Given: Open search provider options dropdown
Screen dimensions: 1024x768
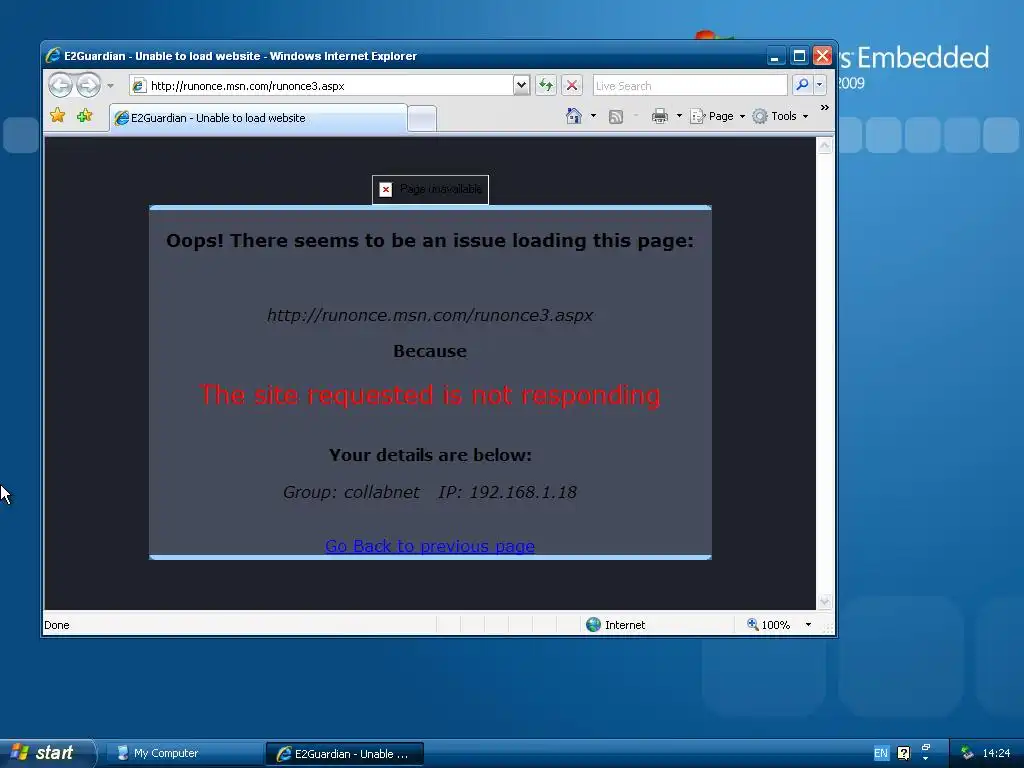Looking at the screenshot, I should tap(820, 85).
